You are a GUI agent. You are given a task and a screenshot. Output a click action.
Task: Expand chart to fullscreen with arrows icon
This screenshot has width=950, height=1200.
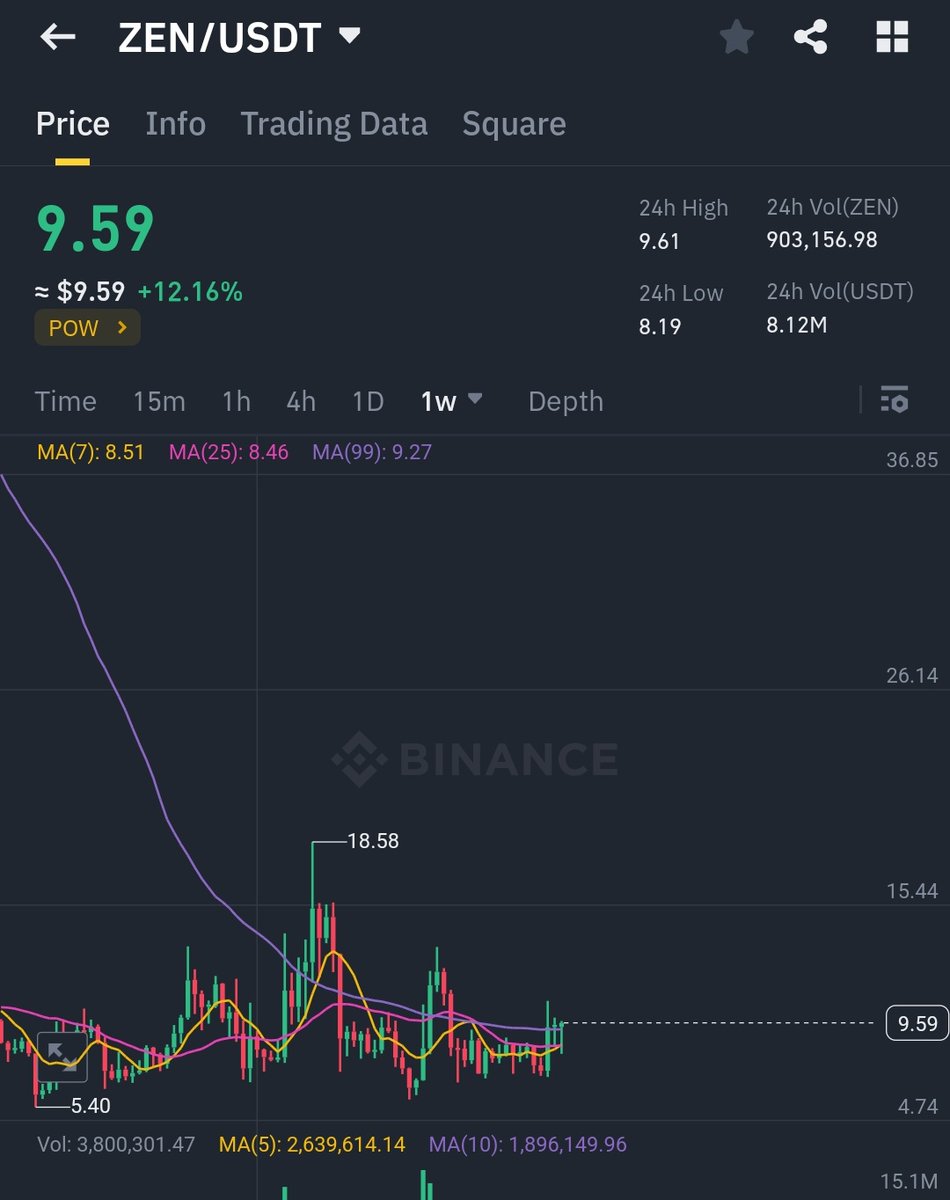[x=62, y=1057]
